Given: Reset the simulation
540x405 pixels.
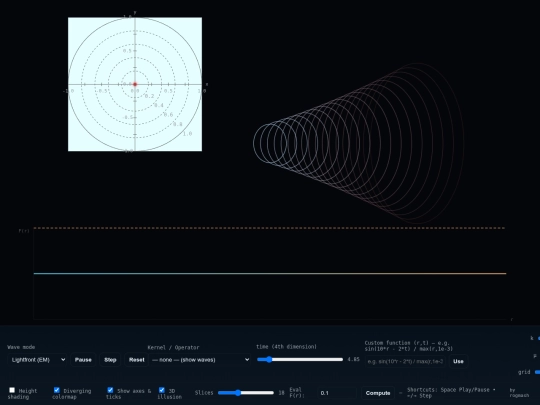Looking at the screenshot, I should click(x=137, y=360).
